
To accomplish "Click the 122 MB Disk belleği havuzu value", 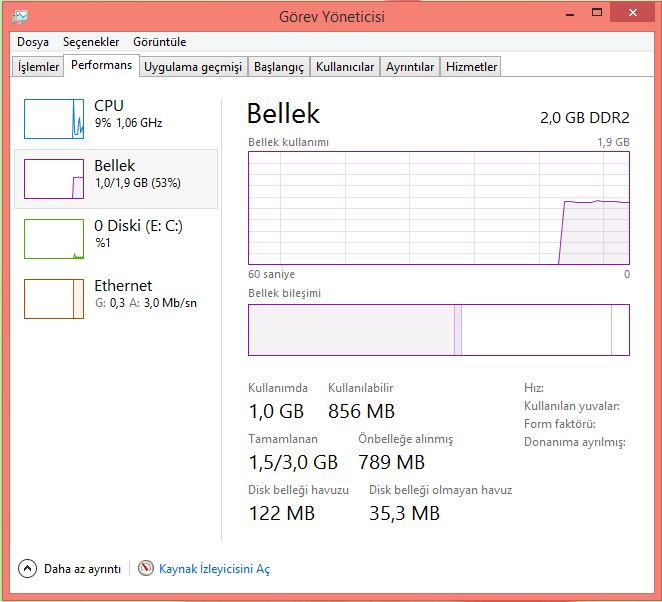I will pyautogui.click(x=282, y=513).
